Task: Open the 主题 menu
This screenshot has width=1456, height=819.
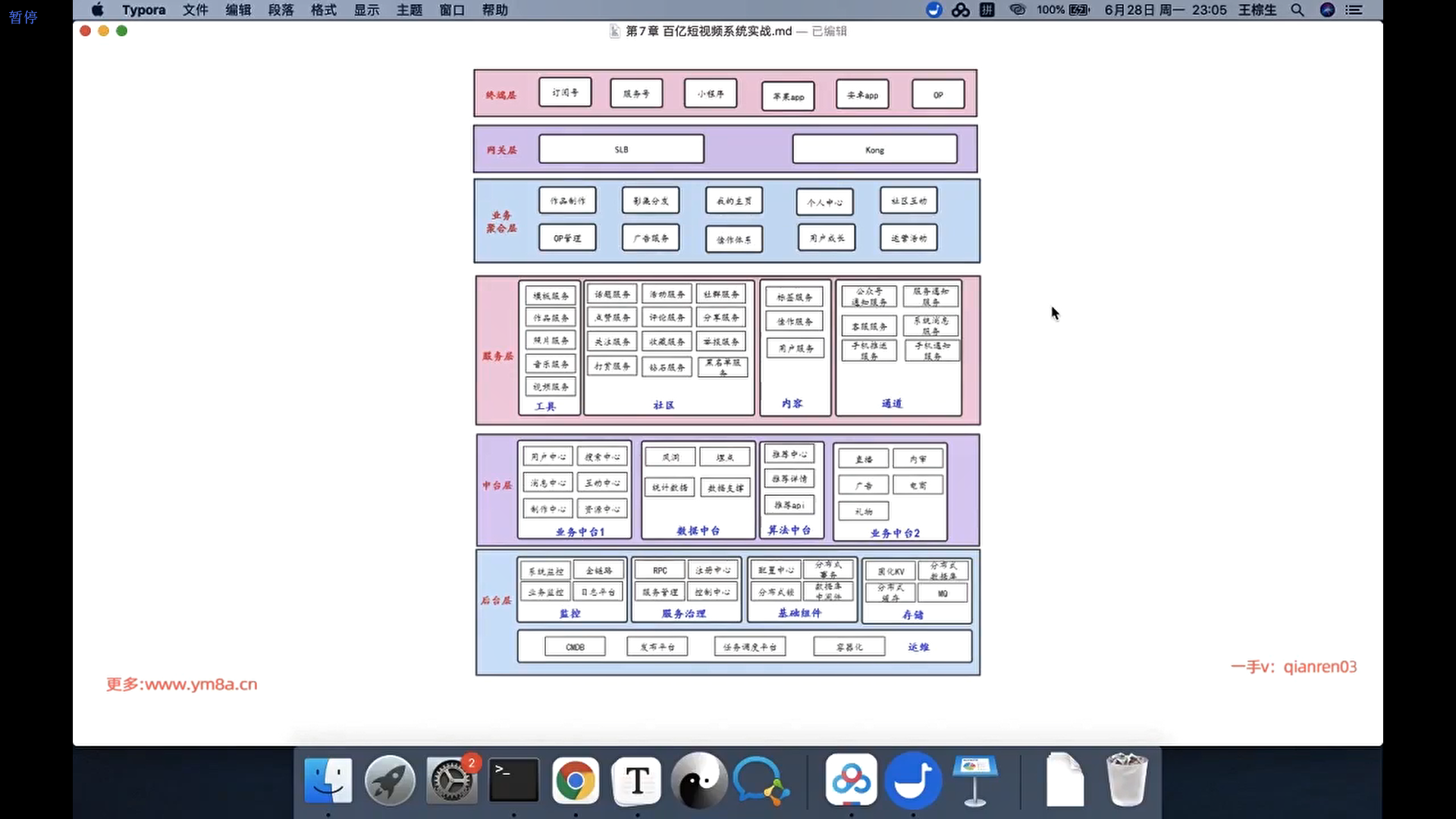Action: [x=409, y=10]
